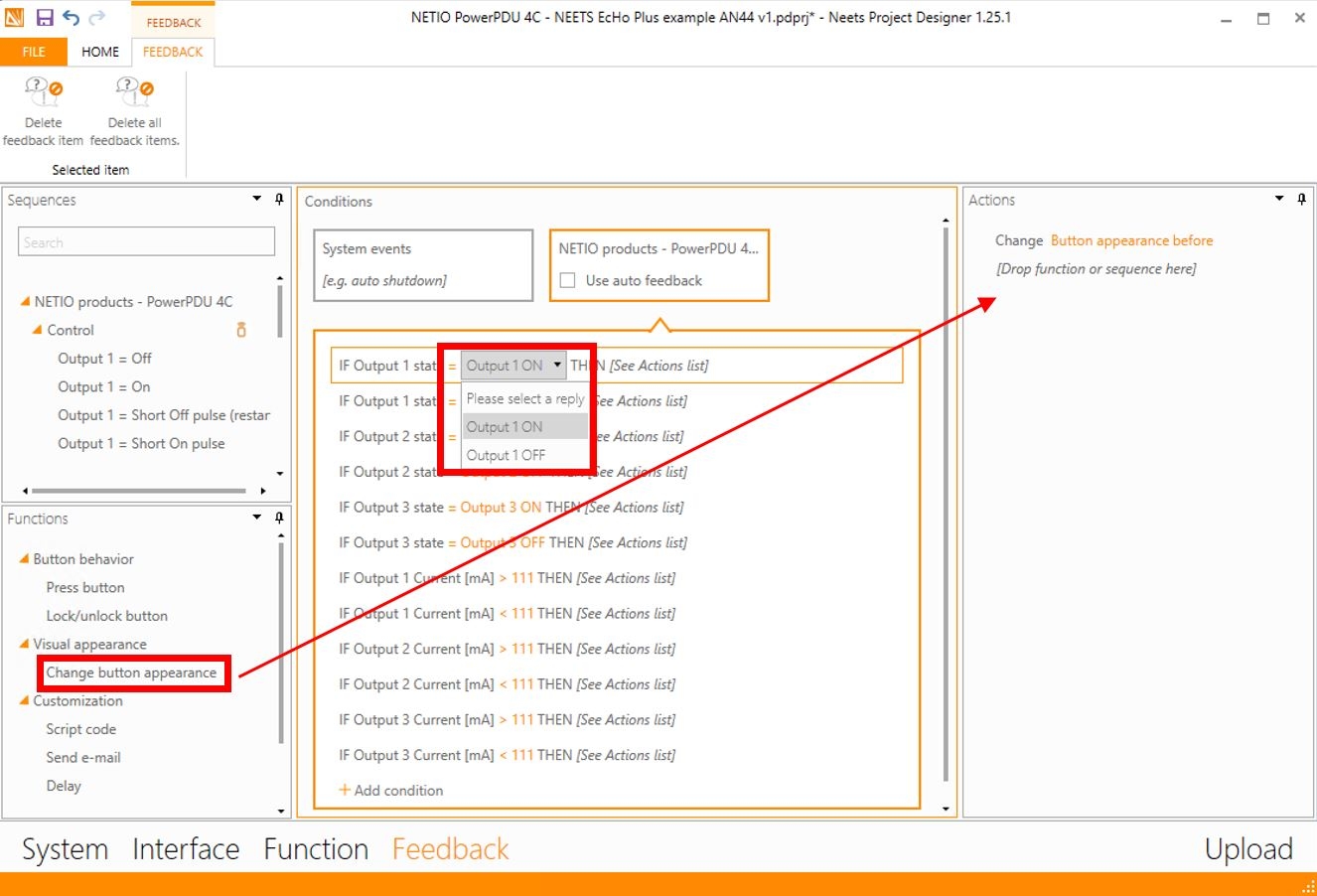Pin the Sequences panel
The height and width of the screenshot is (896, 1317).
(279, 199)
